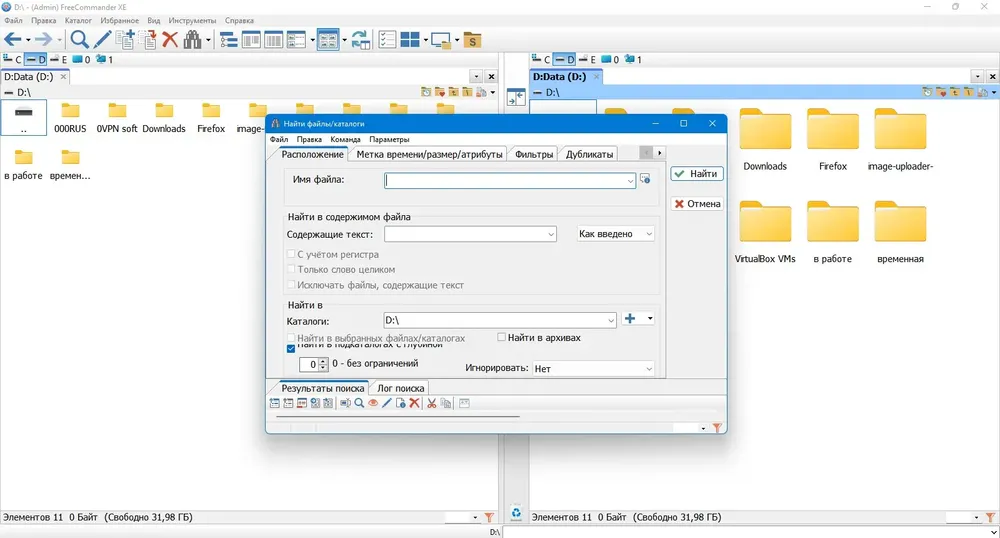Viewport: 1000px width, 538px height.
Task: Expand the 'Содержащие текст' dropdown
Action: click(551, 235)
